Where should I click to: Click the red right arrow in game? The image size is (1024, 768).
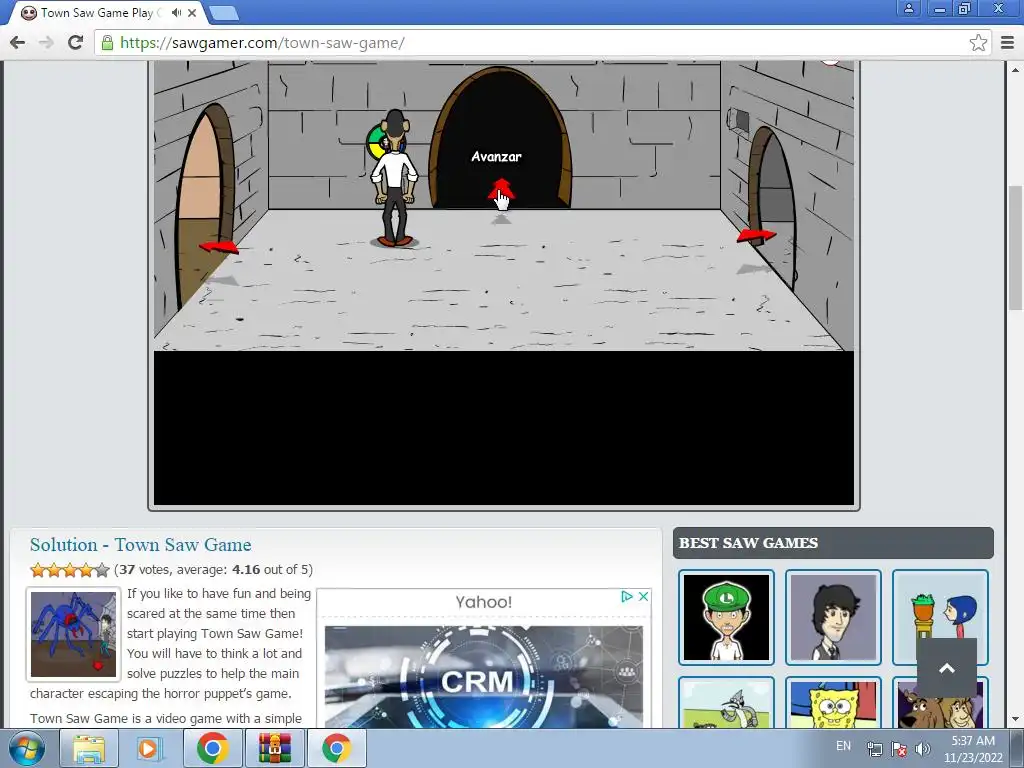click(756, 235)
